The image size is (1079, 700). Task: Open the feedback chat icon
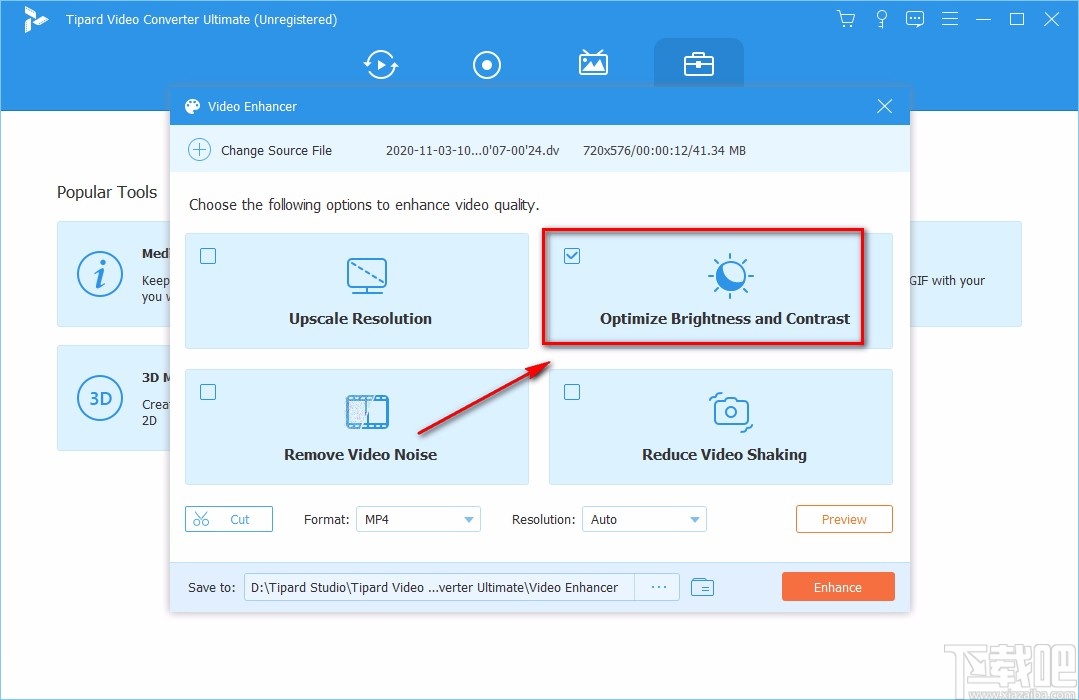(x=915, y=19)
